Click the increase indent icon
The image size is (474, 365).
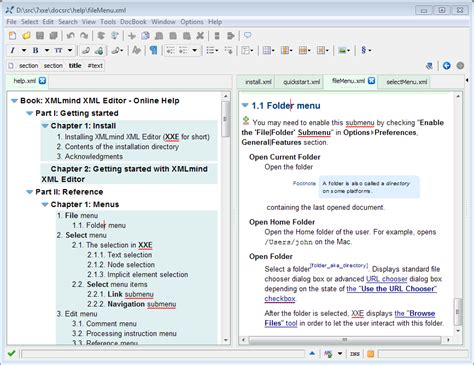point(183,50)
